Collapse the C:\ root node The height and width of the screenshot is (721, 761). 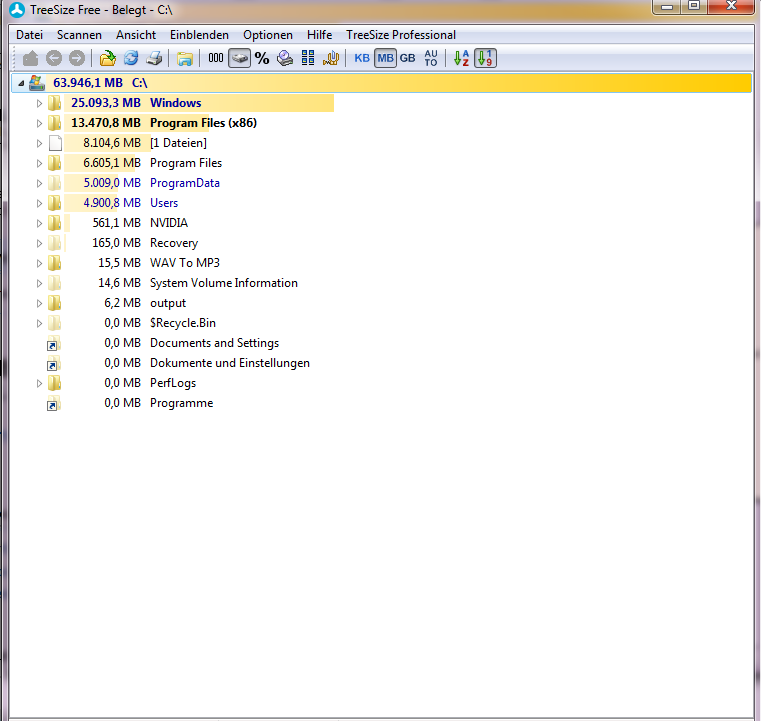[x=21, y=83]
